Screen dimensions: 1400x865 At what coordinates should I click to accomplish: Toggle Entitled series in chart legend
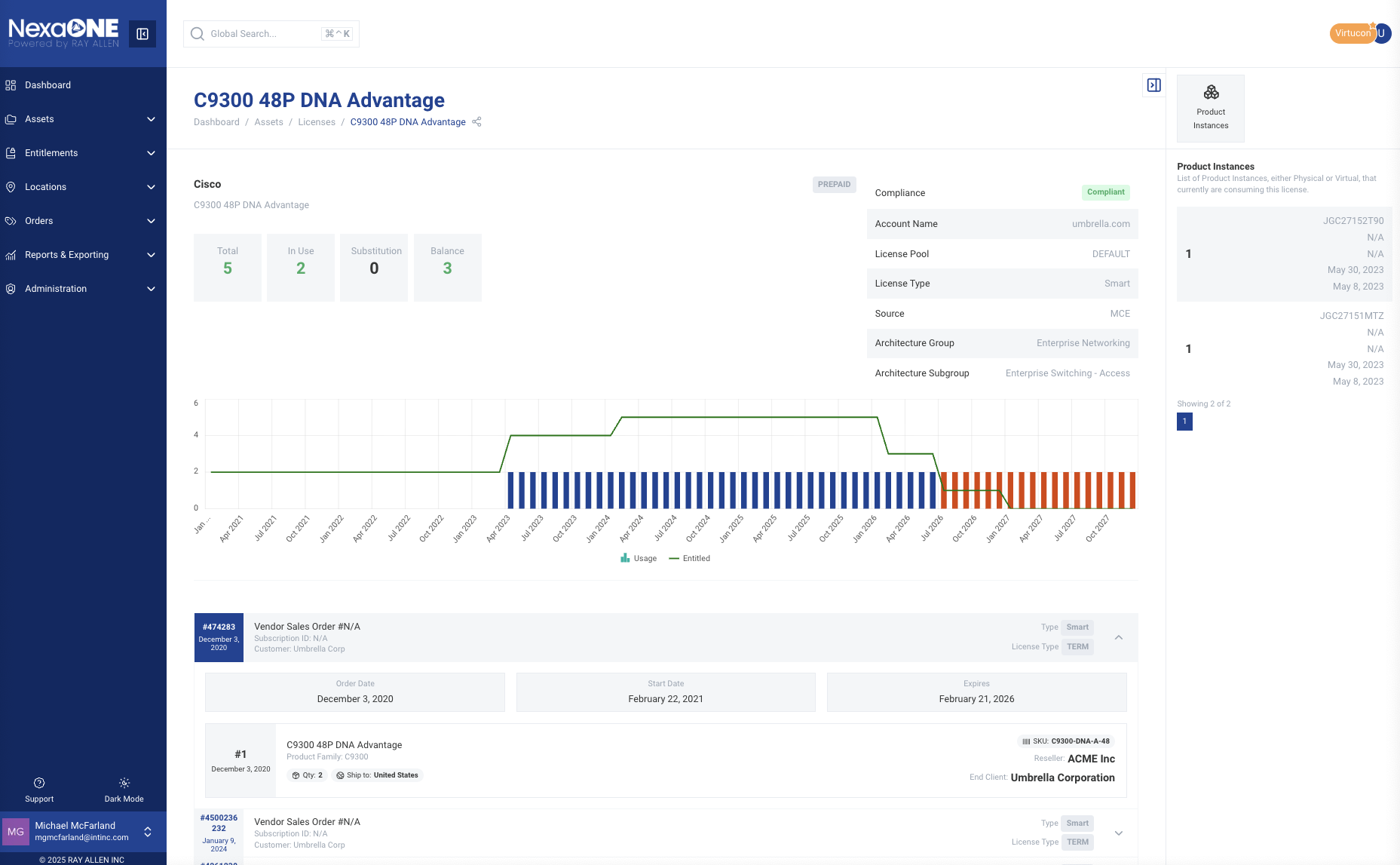689,559
